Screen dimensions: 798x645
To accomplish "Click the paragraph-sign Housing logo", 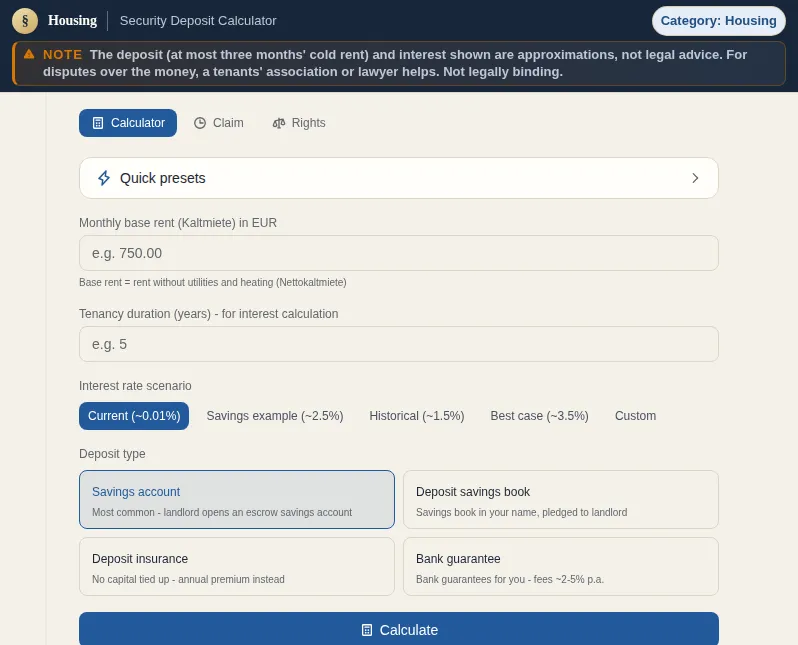I will click(25, 21).
